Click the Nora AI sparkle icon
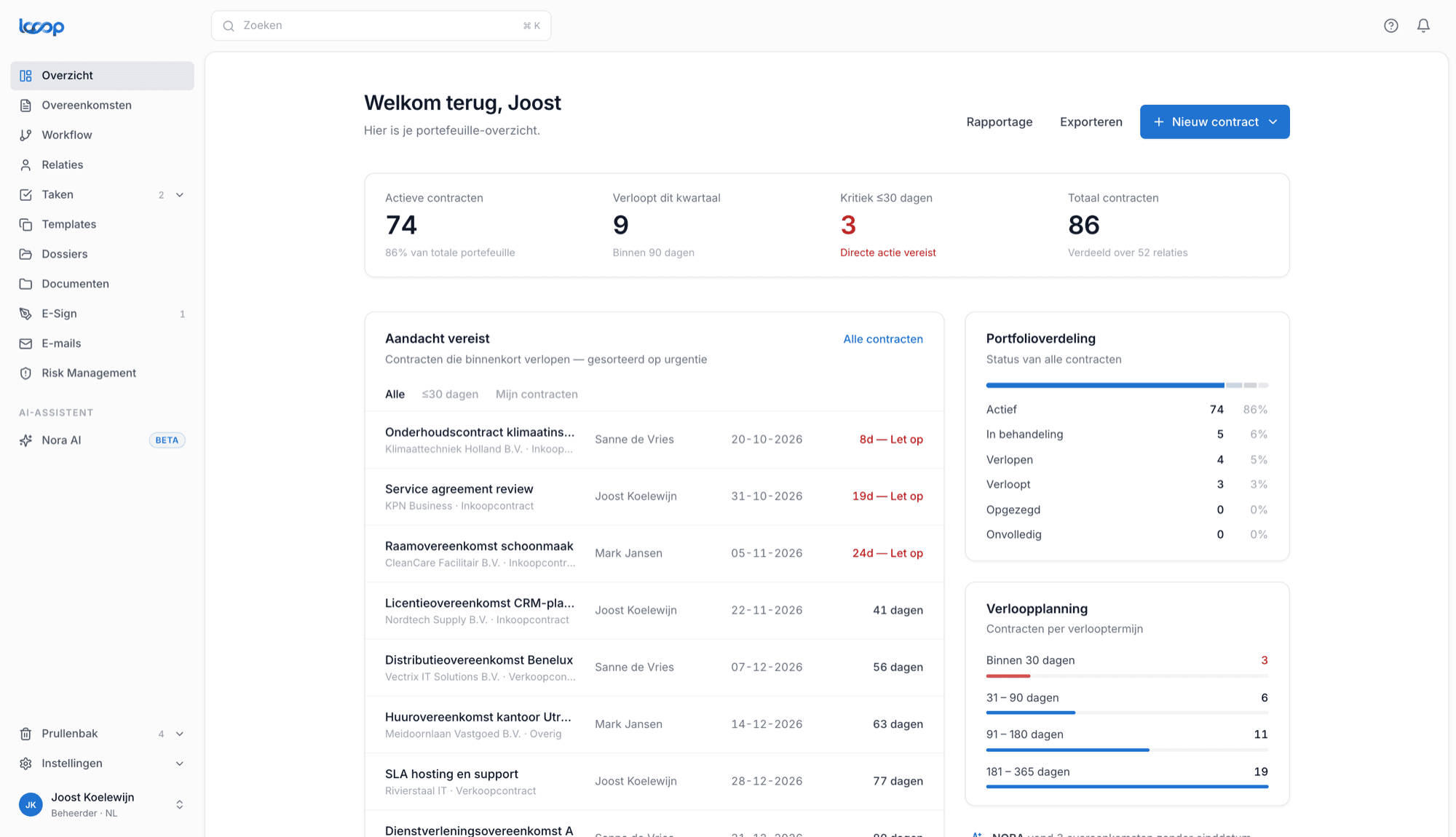 pyautogui.click(x=25, y=440)
